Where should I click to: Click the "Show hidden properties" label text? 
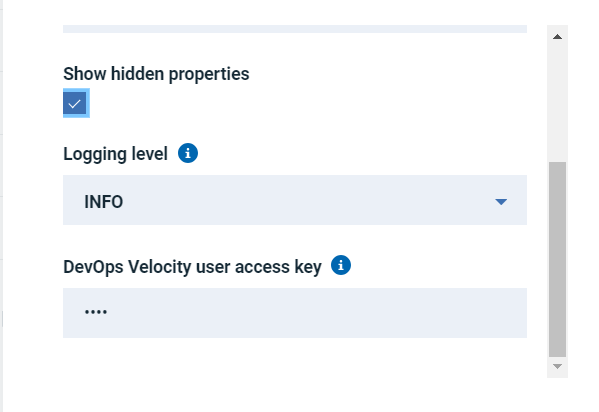coord(156,74)
